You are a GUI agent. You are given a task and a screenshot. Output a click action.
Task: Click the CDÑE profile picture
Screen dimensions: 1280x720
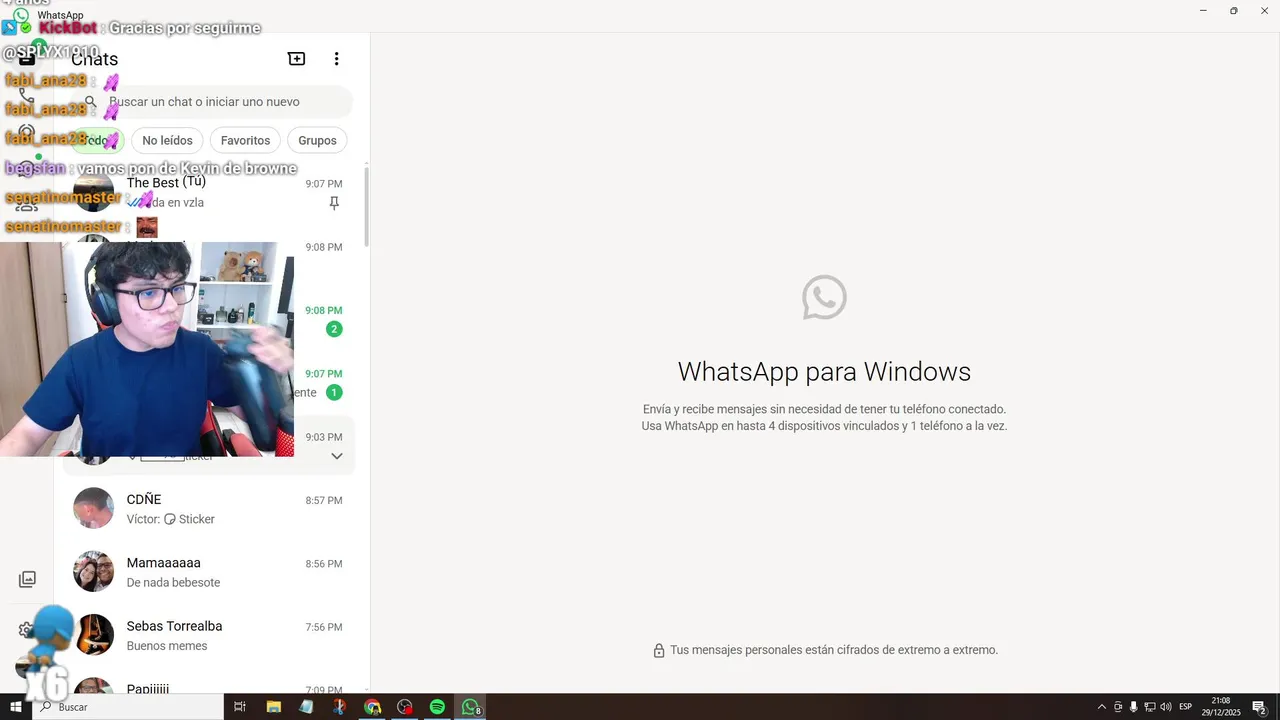click(94, 508)
